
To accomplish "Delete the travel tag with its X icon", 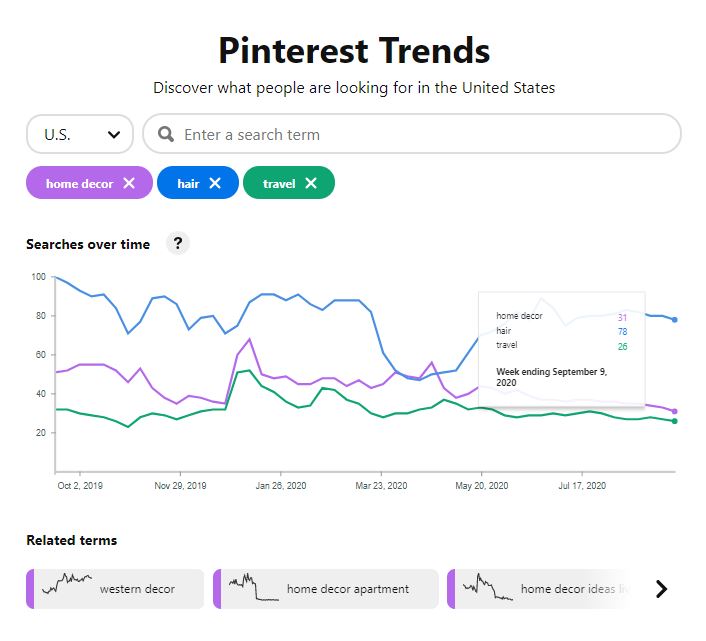I will pyautogui.click(x=311, y=183).
